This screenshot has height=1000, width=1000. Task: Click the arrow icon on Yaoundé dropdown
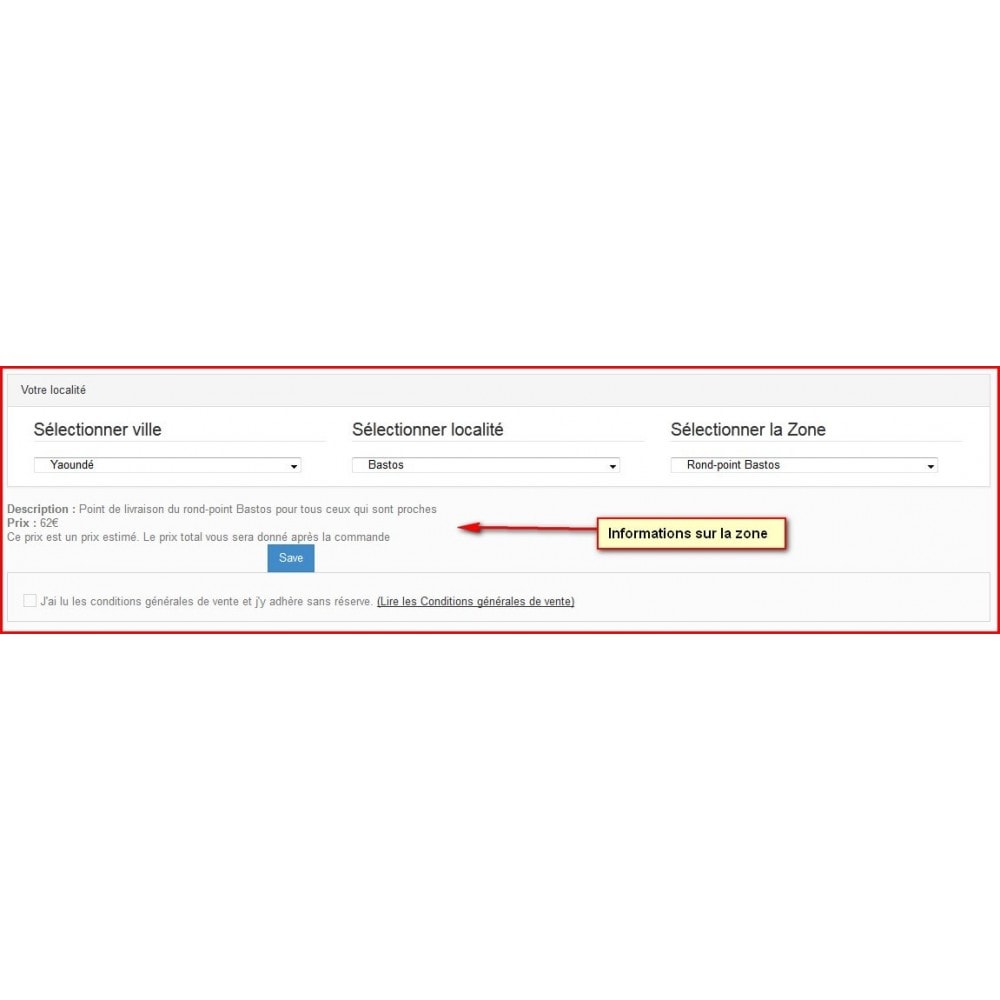tap(293, 466)
